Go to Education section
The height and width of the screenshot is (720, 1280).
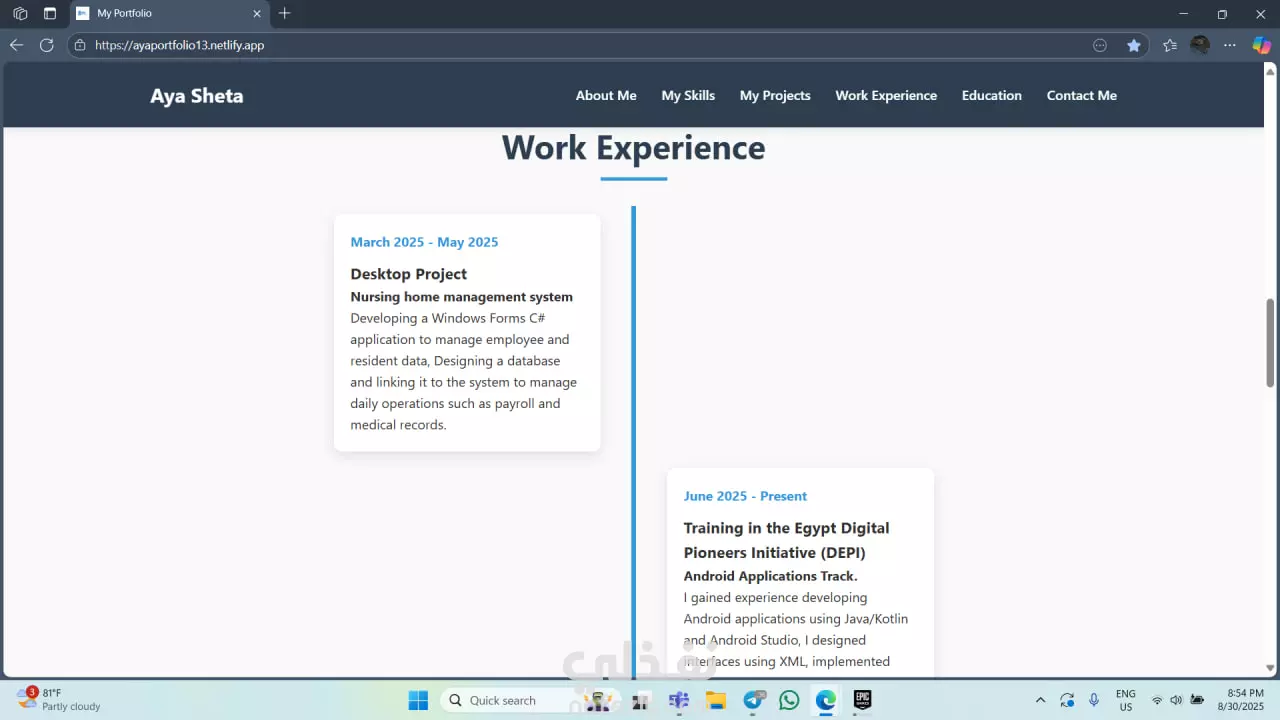[992, 95]
